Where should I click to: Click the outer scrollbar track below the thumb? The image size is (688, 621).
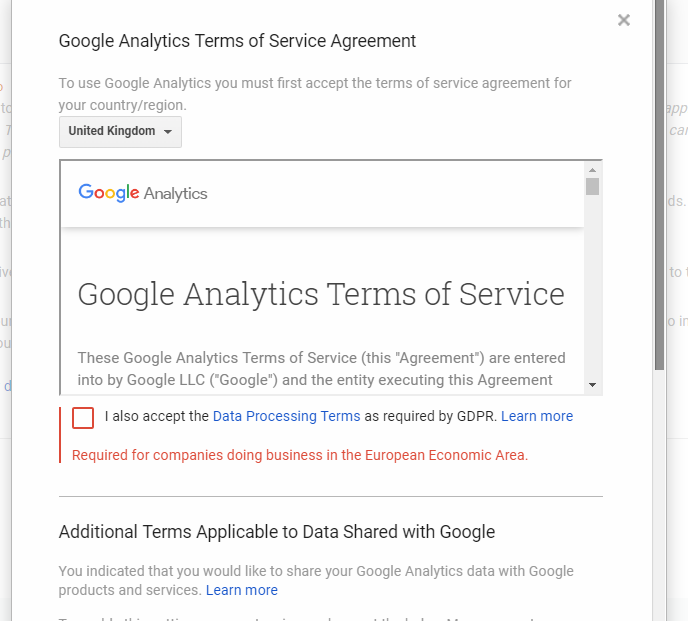tap(659, 496)
